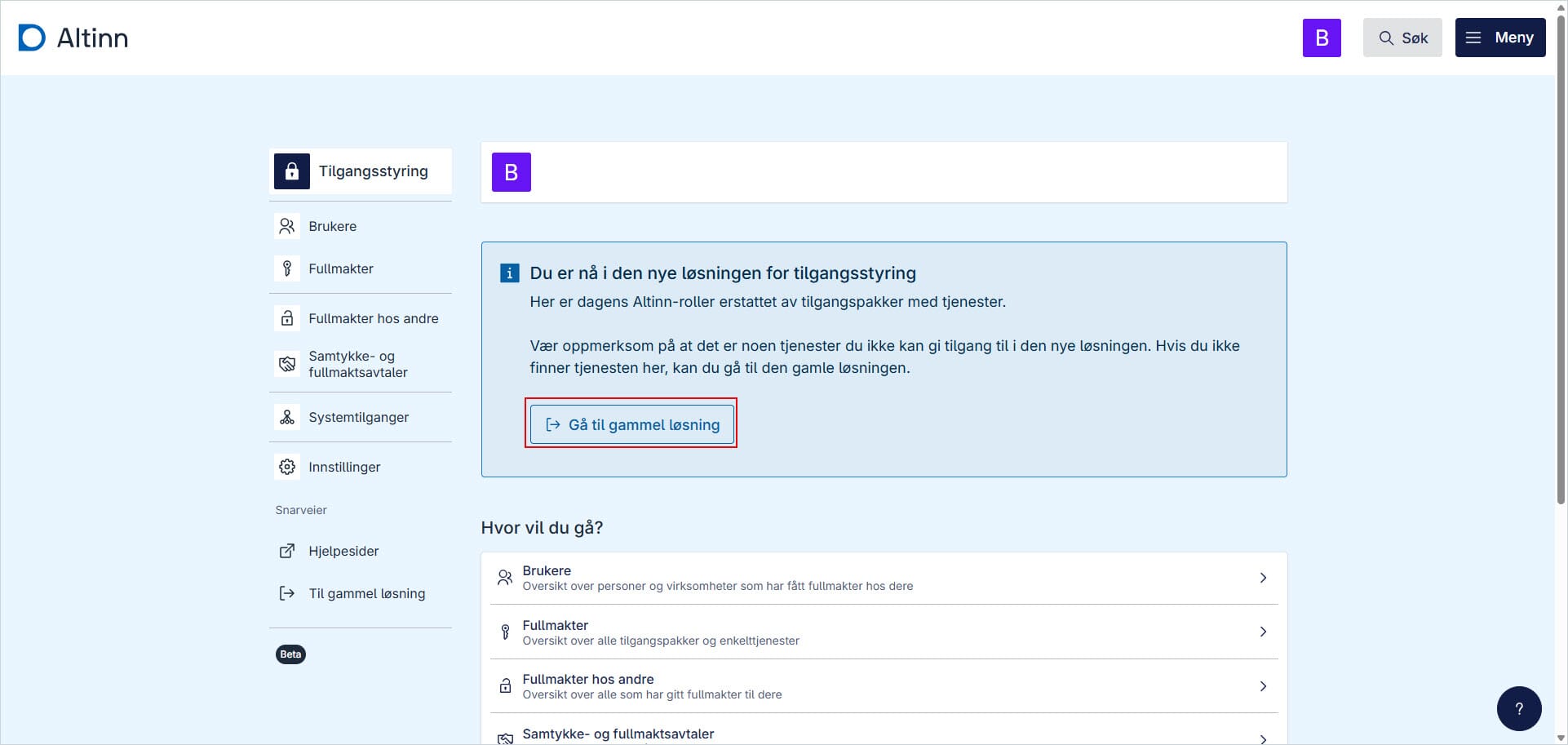Image resolution: width=1568 pixels, height=745 pixels.
Task: Click the Gå til gammel løsning button
Action: 631,424
